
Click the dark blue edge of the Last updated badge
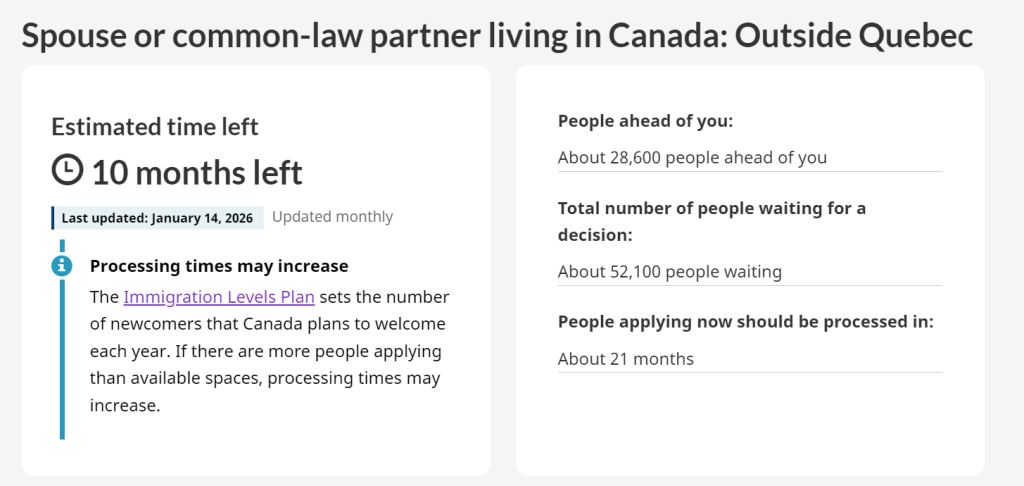pyautogui.click(x=53, y=217)
